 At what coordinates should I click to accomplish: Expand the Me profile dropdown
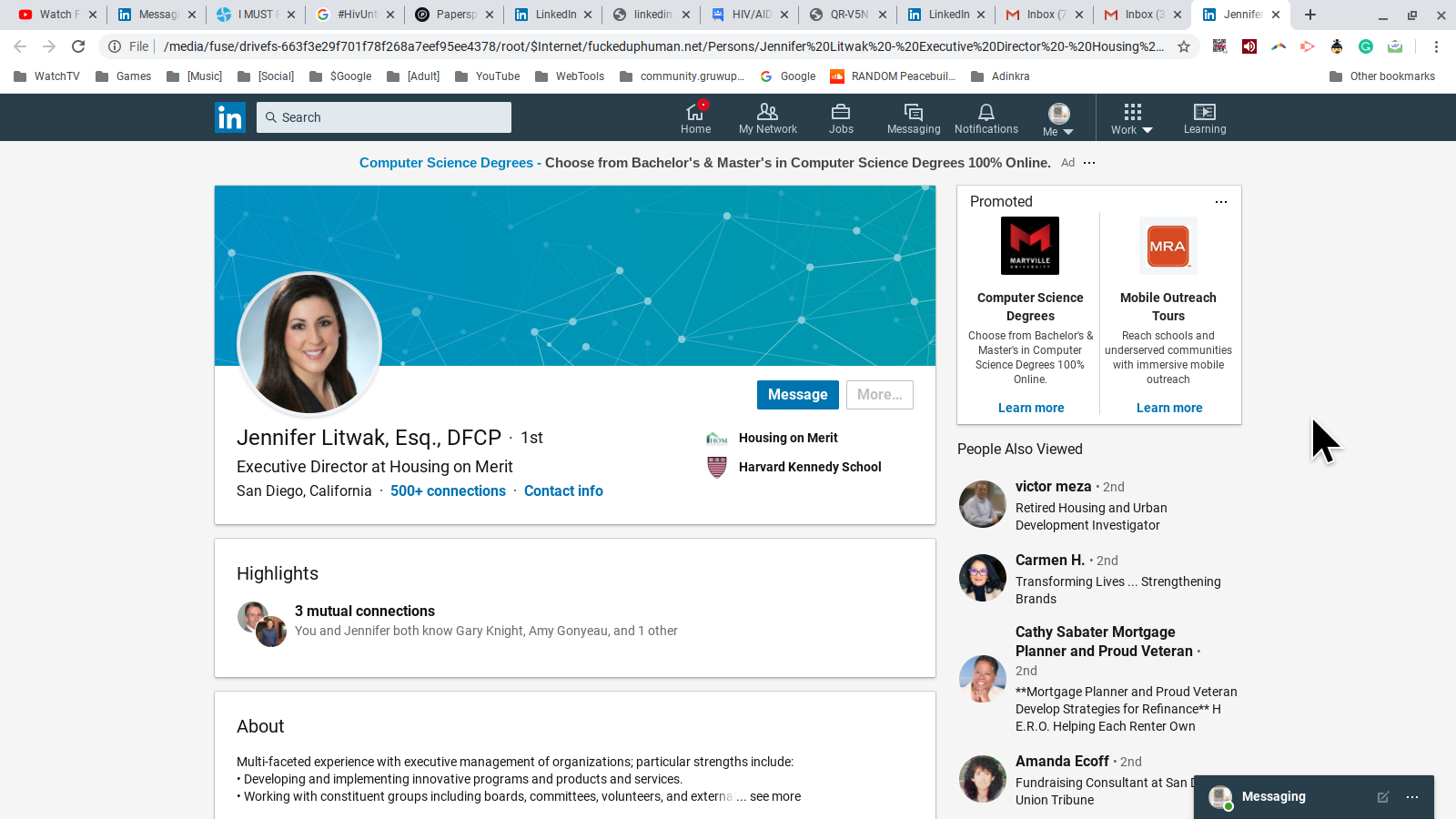pos(1058,119)
